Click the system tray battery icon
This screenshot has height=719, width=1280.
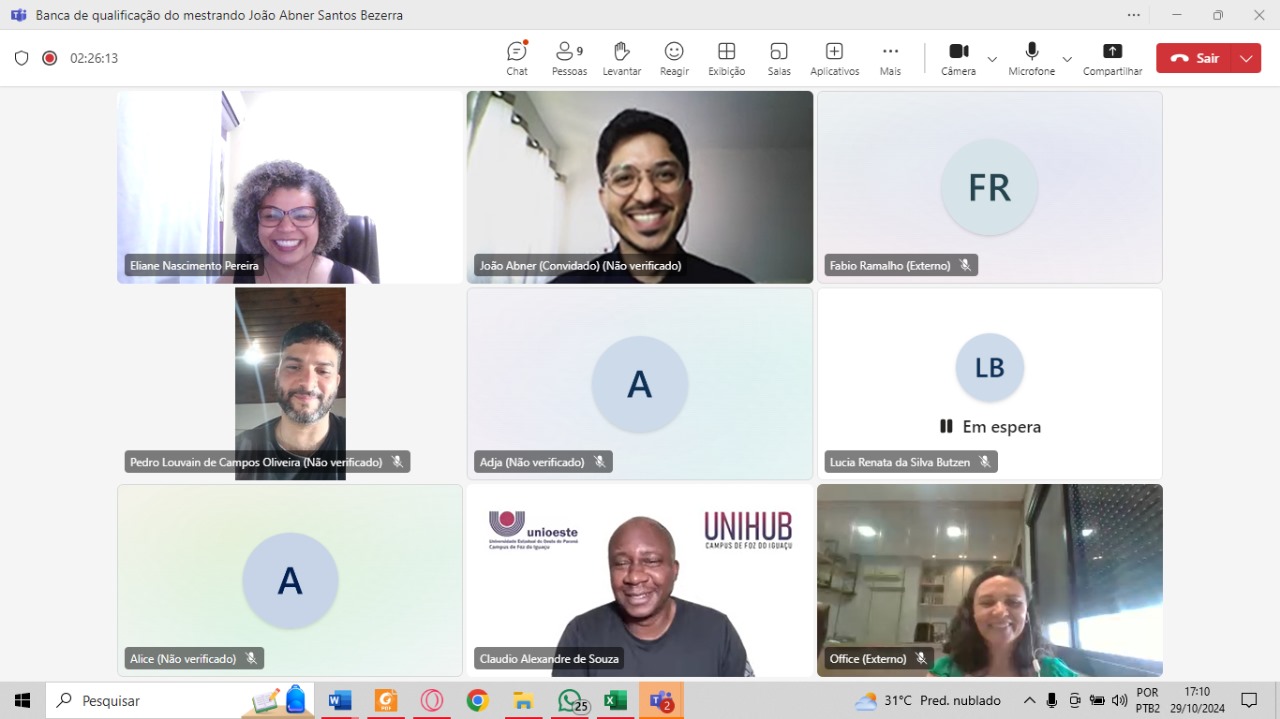[x=1097, y=700]
